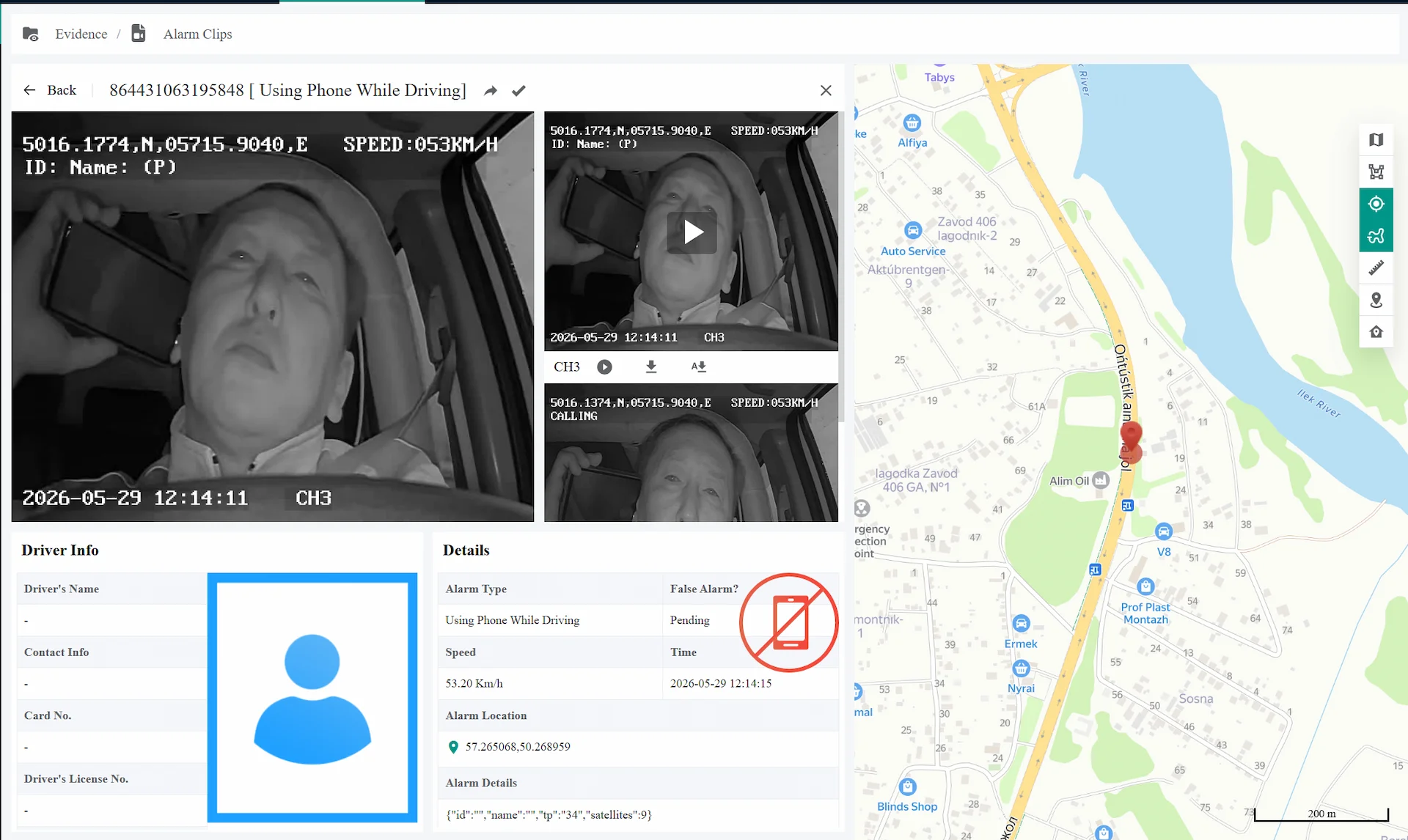Open the Alarm Clips breadcrumb

[198, 34]
